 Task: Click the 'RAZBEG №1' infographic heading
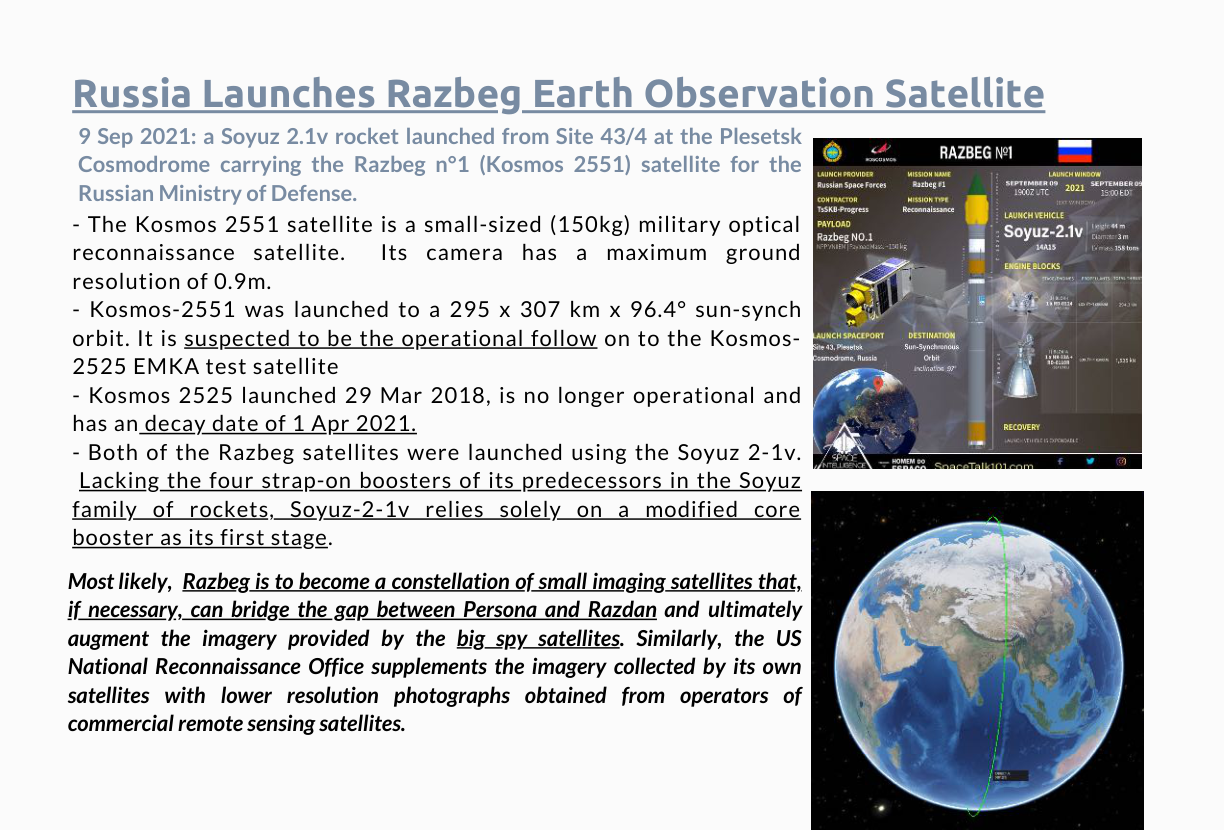point(976,152)
